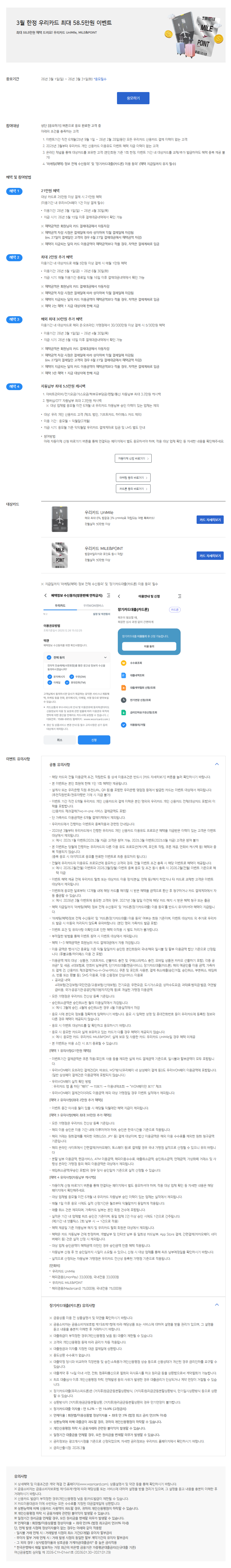Open 카드 자세히보기 for 우리카드 UniMile
Viewport: 231px width, 1568px height.
point(210,520)
